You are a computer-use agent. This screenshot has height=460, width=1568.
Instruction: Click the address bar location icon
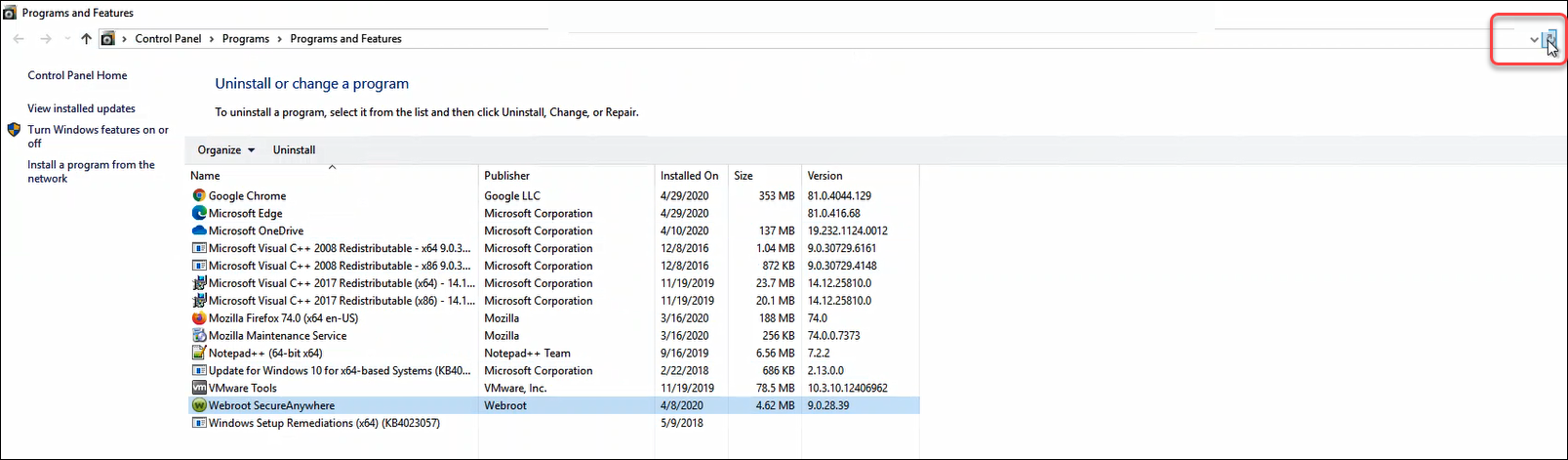click(107, 39)
